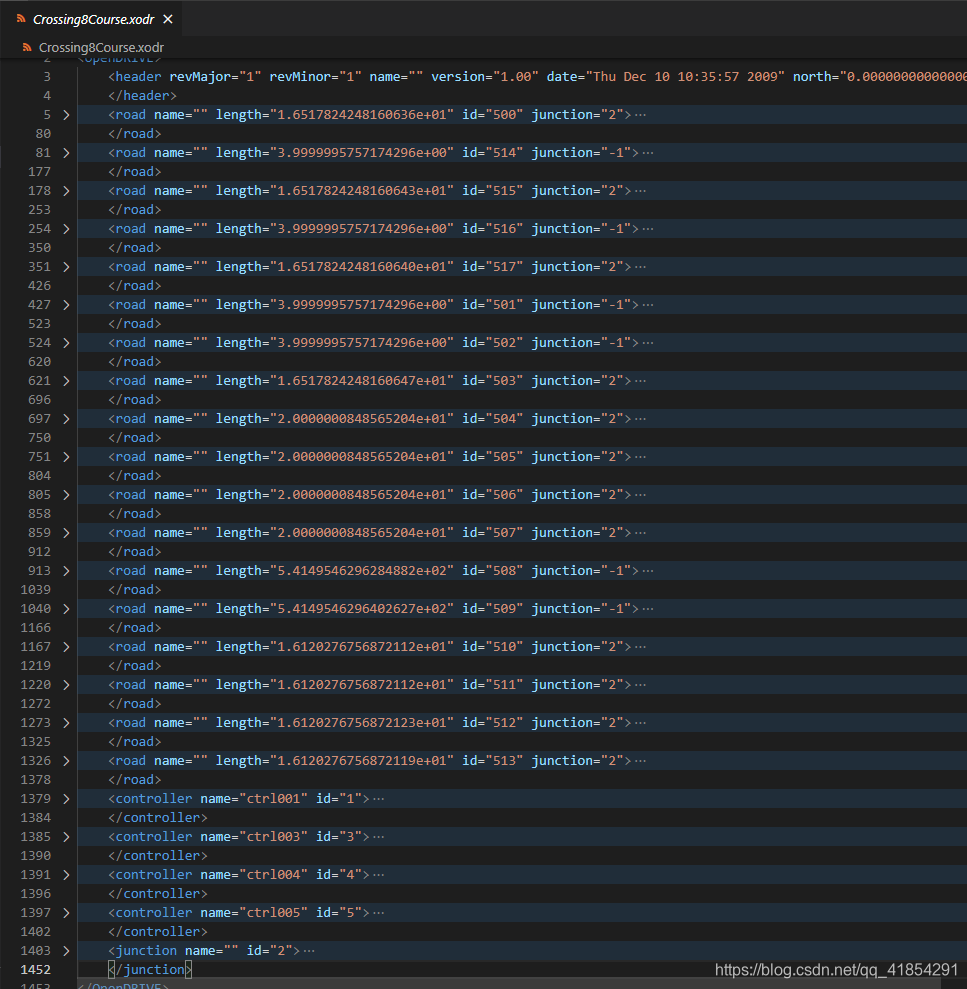The height and width of the screenshot is (989, 967).
Task: Expand folded road id 506 at line 805
Action: [x=66, y=494]
